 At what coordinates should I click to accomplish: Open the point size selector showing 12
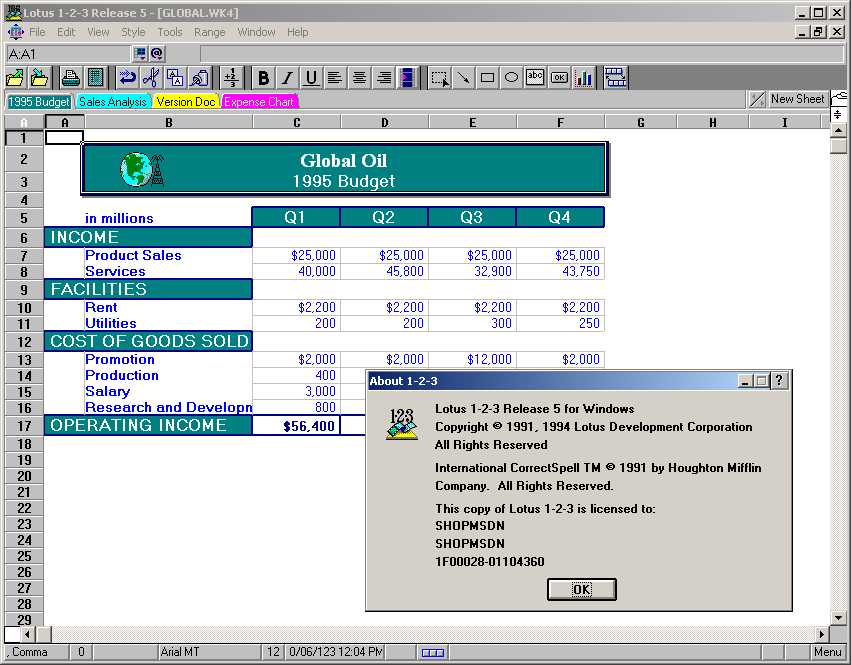(x=273, y=652)
